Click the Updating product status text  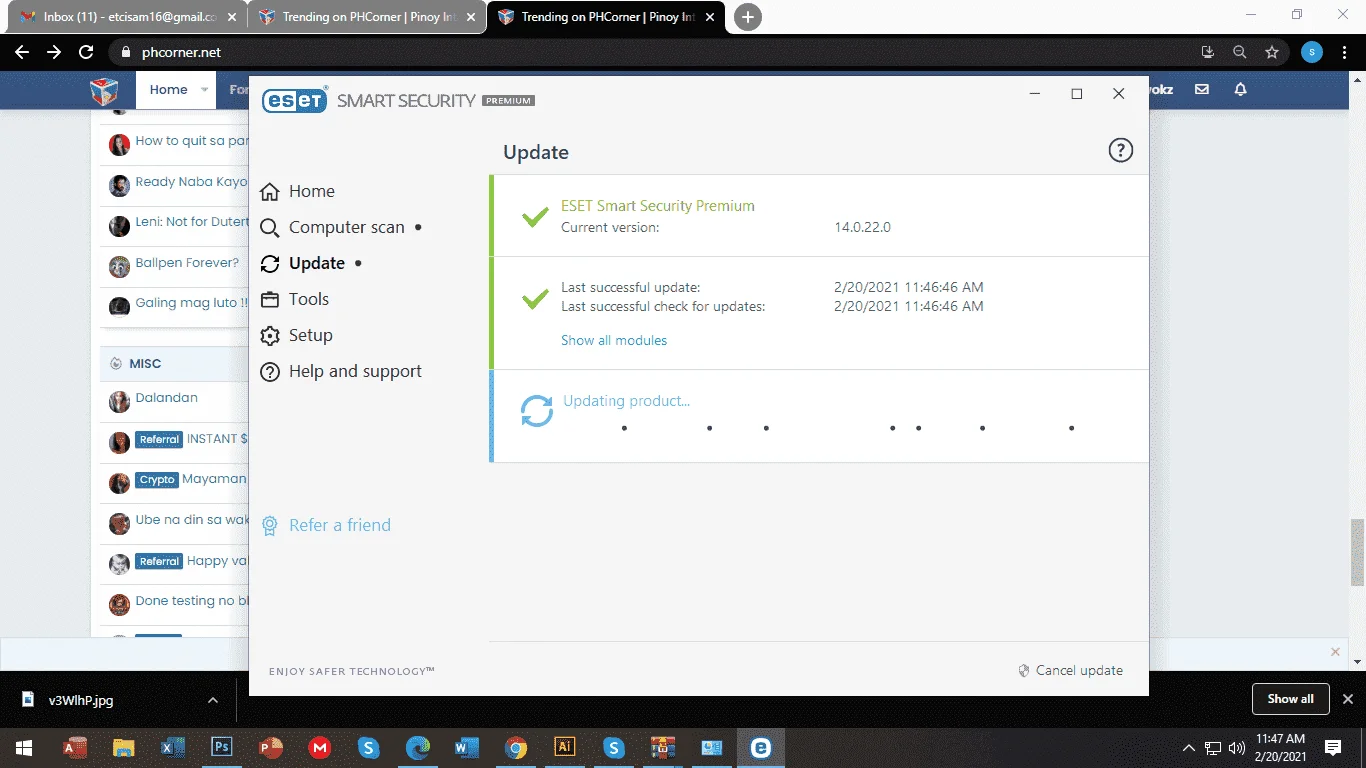pos(626,401)
